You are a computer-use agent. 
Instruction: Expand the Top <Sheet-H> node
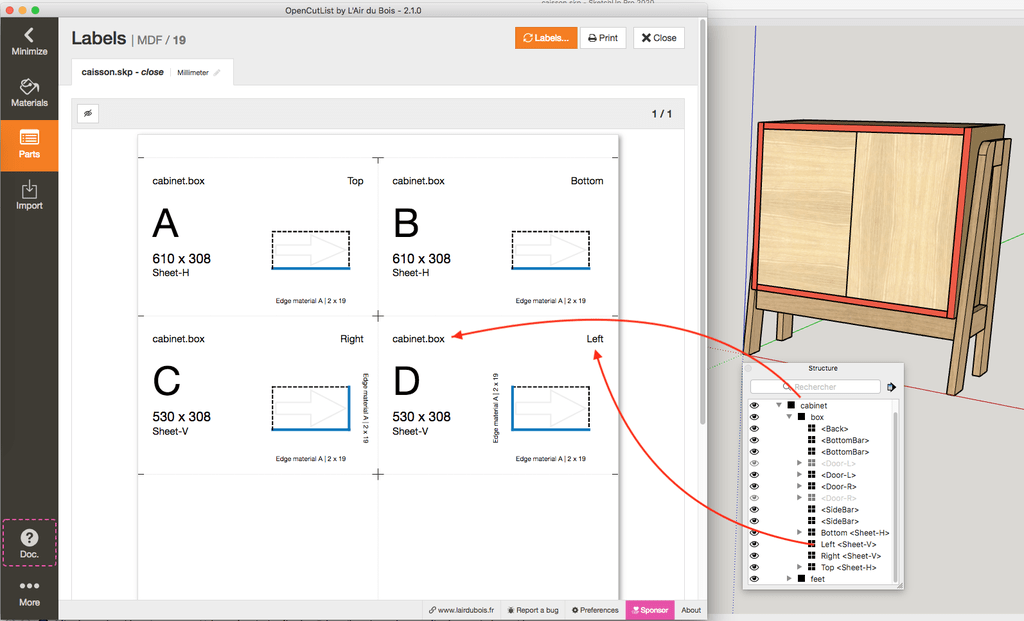coord(799,567)
